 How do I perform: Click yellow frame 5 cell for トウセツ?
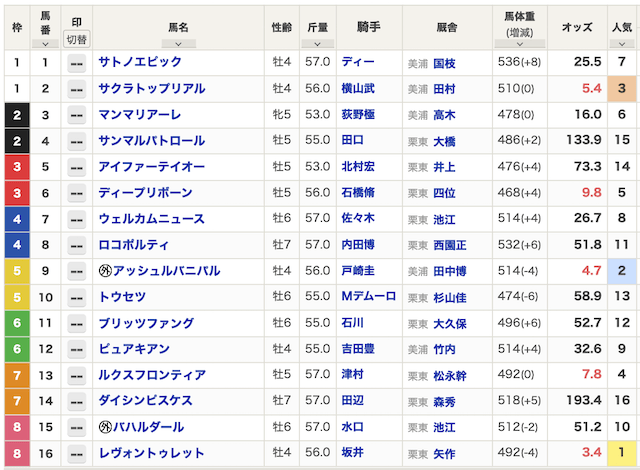(16, 297)
